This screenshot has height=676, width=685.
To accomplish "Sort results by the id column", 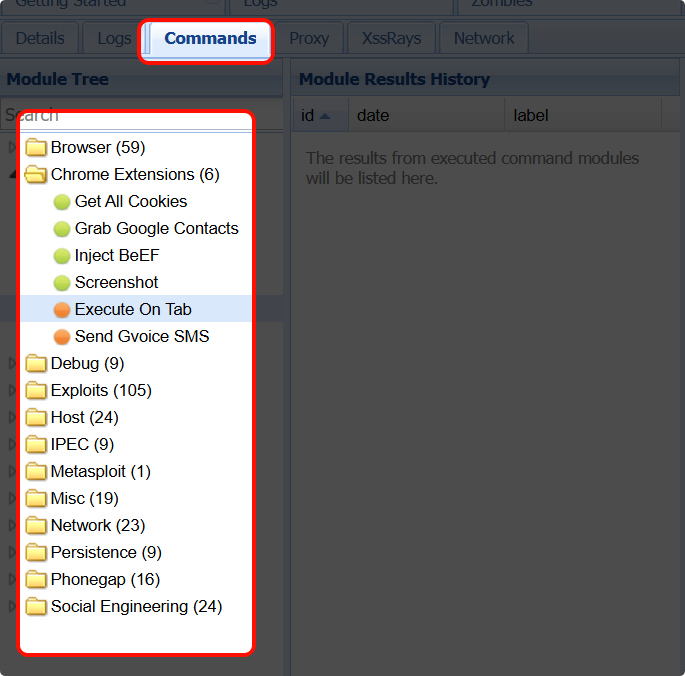I will click(x=308, y=116).
